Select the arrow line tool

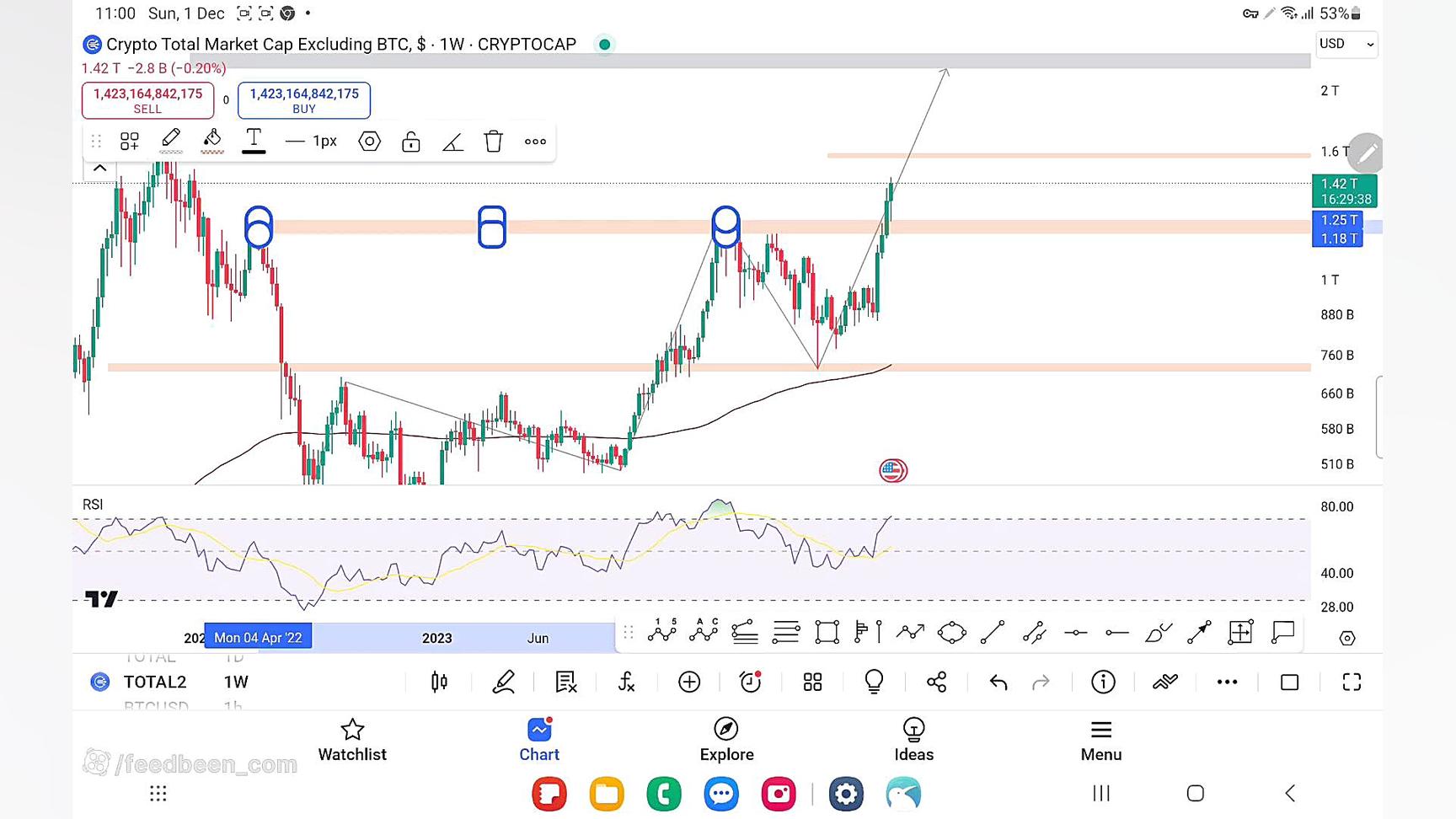point(1199,632)
